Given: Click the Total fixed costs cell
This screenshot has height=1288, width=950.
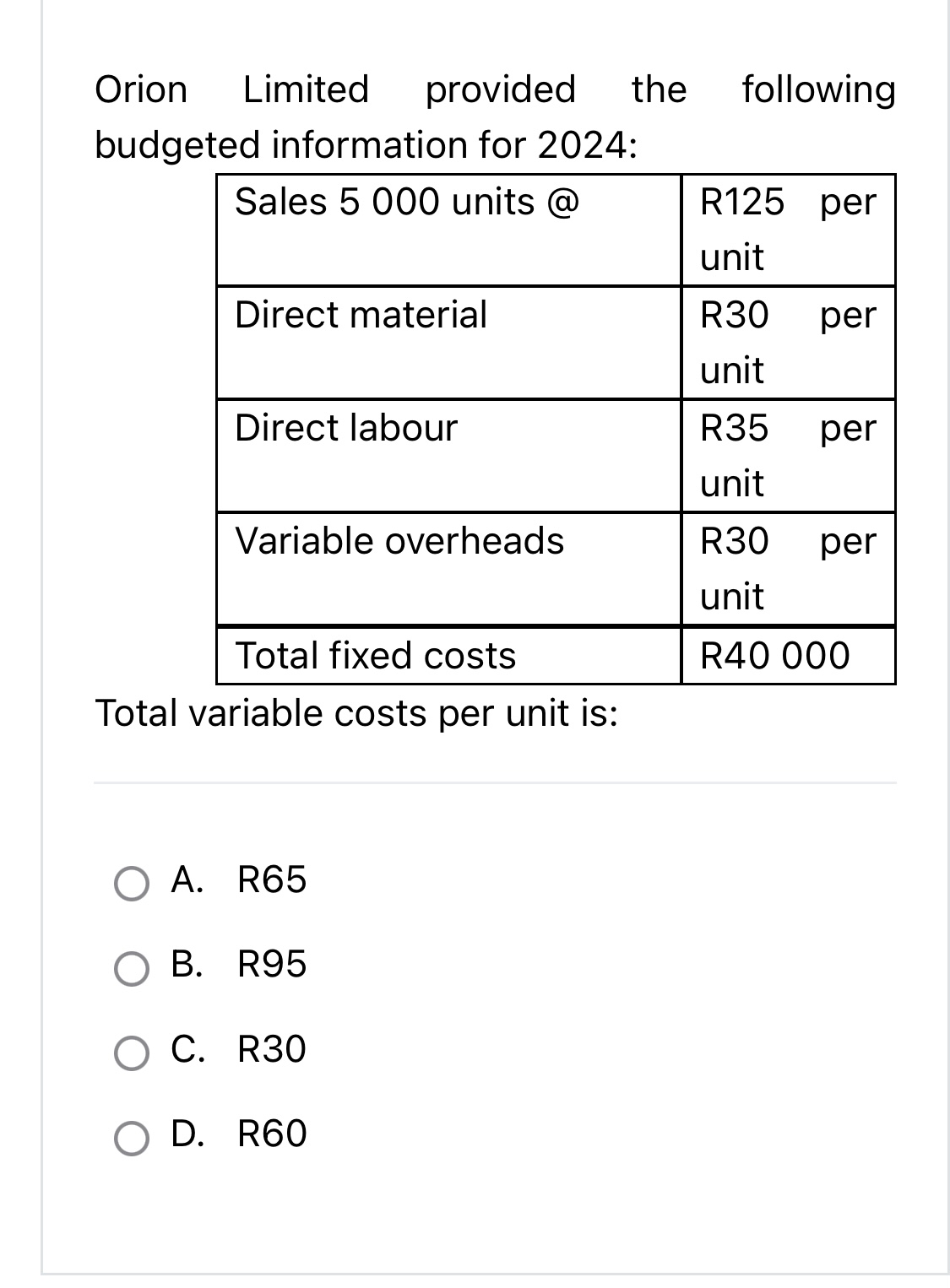Looking at the screenshot, I should (x=376, y=656).
